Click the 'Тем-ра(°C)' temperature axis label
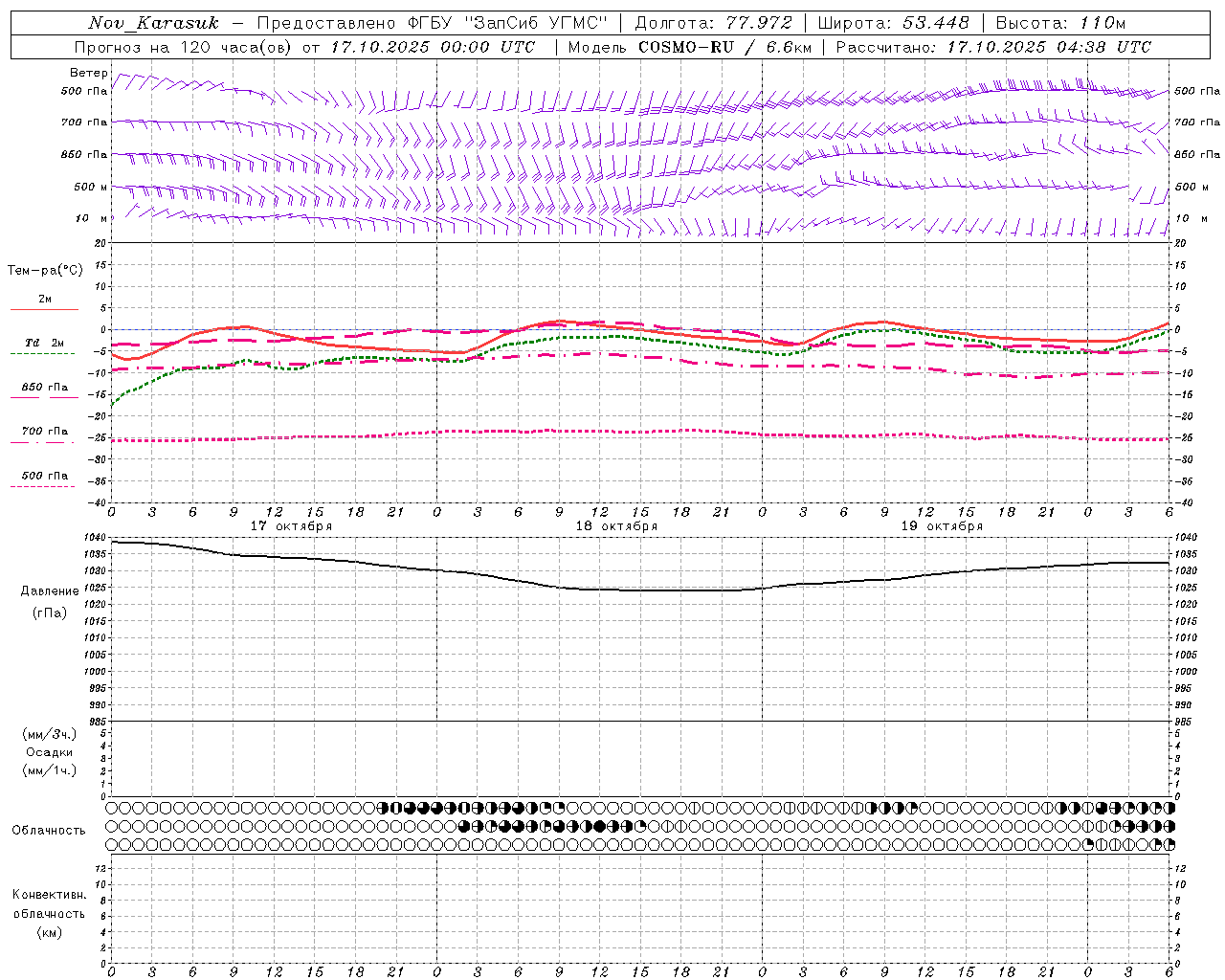 [x=45, y=271]
